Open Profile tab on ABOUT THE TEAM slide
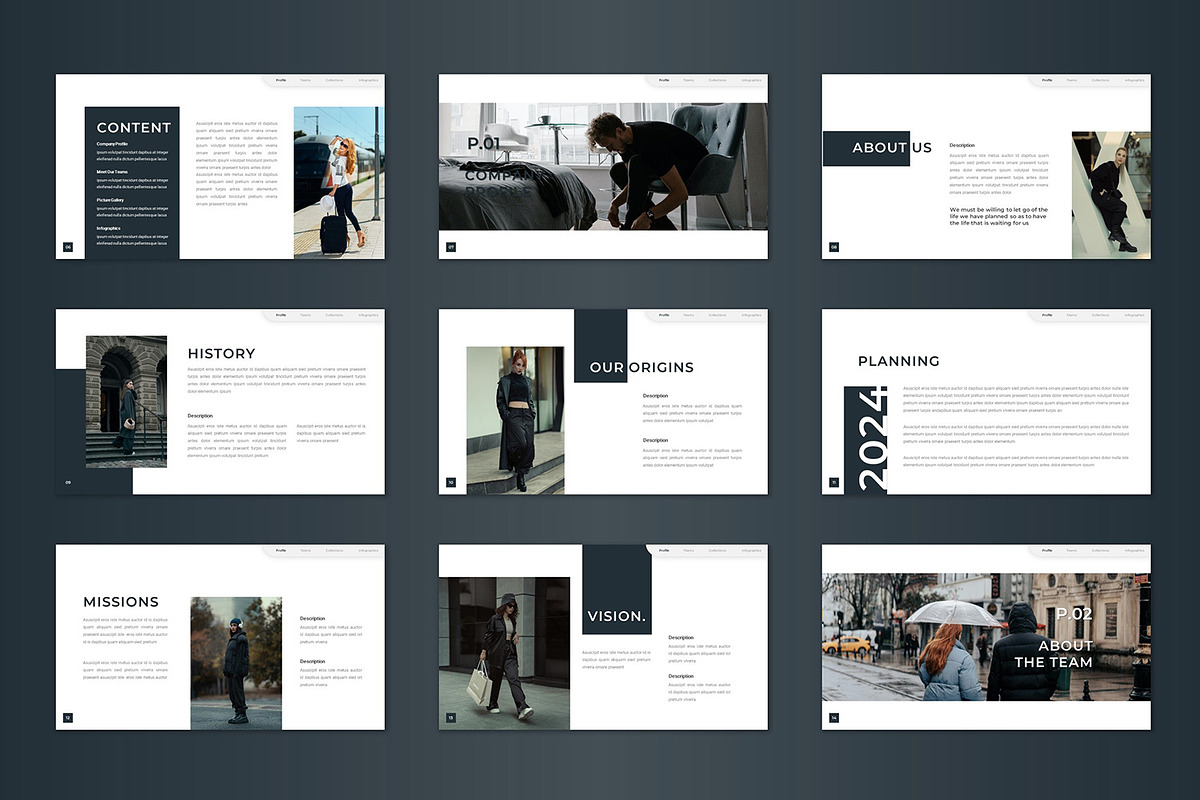1200x800 pixels. point(1047,550)
